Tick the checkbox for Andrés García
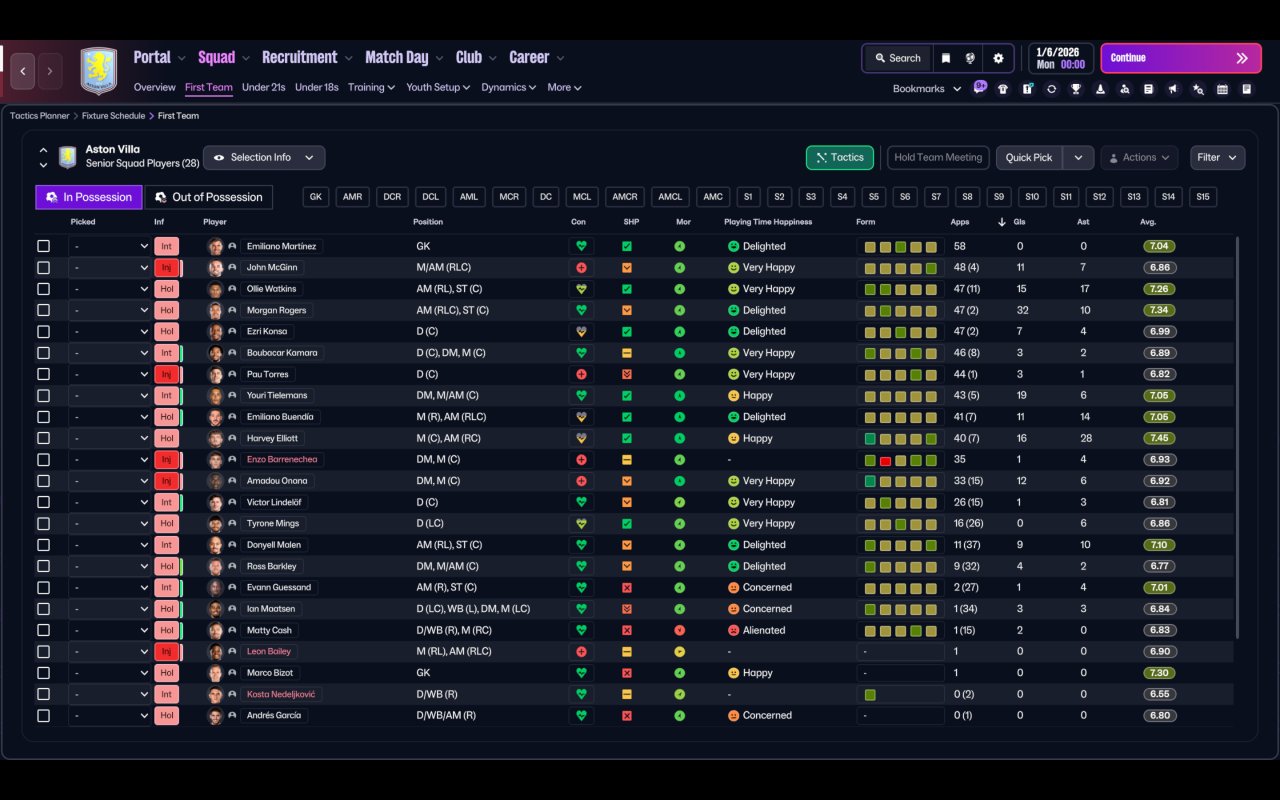The image size is (1280, 800). pos(43,716)
